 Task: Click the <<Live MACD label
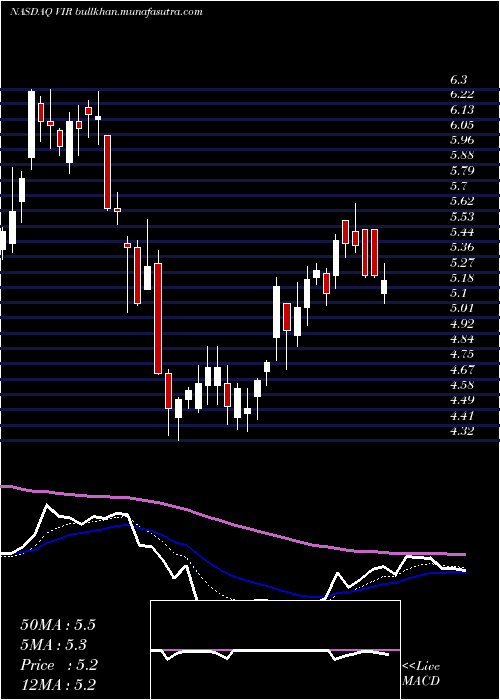point(421,674)
